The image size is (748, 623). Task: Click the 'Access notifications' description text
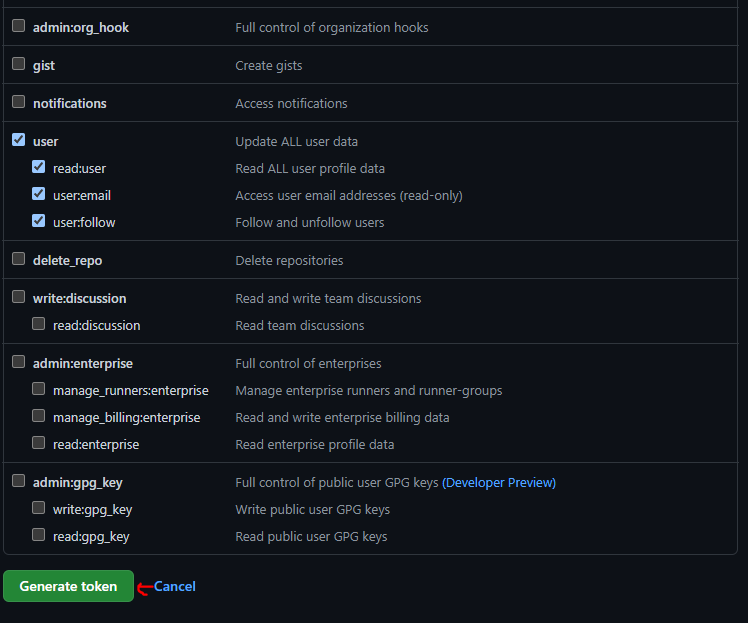click(291, 104)
